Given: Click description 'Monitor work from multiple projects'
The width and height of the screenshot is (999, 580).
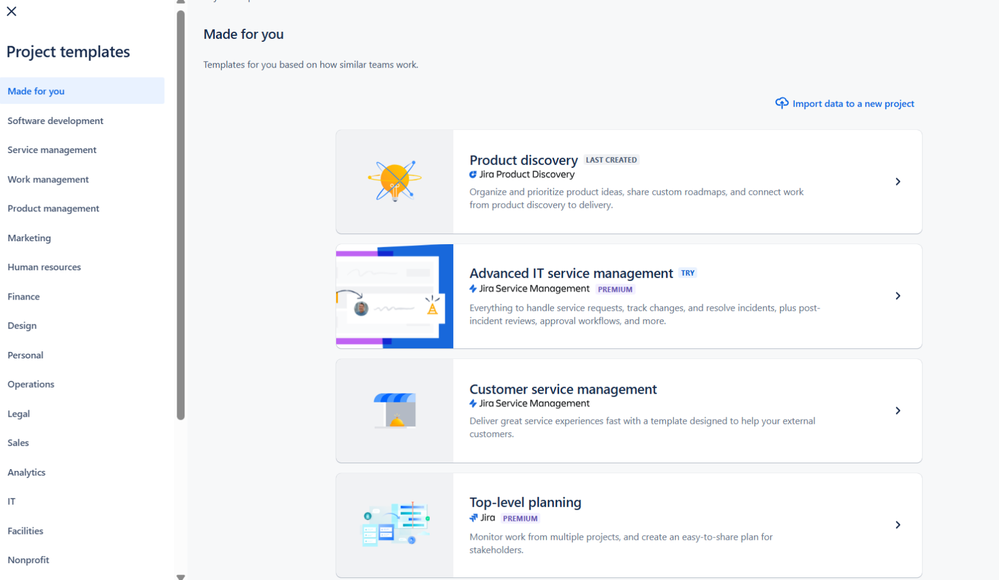Looking at the screenshot, I should [x=621, y=543].
